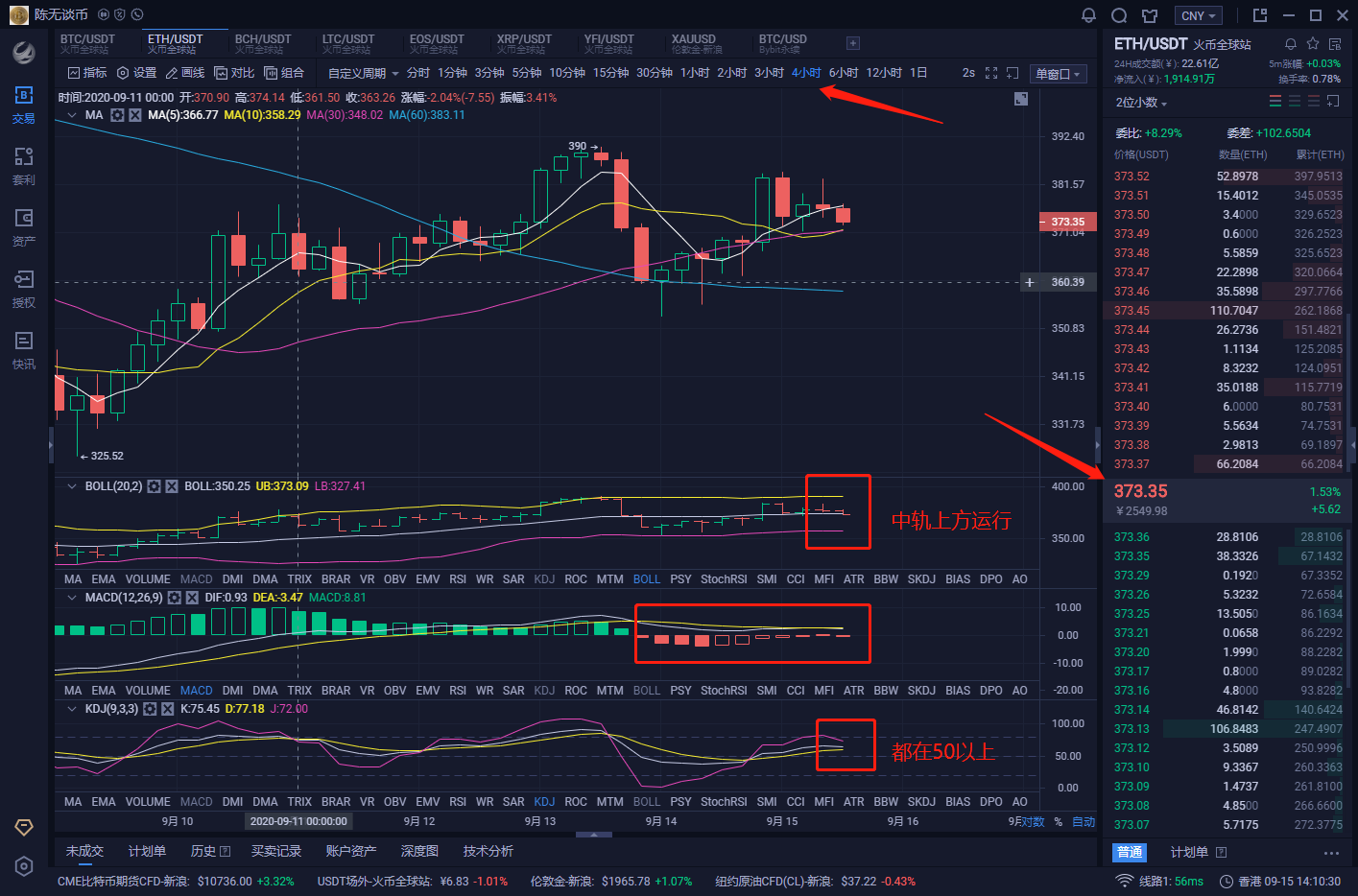Open MA indicator settings gear

pos(117,115)
